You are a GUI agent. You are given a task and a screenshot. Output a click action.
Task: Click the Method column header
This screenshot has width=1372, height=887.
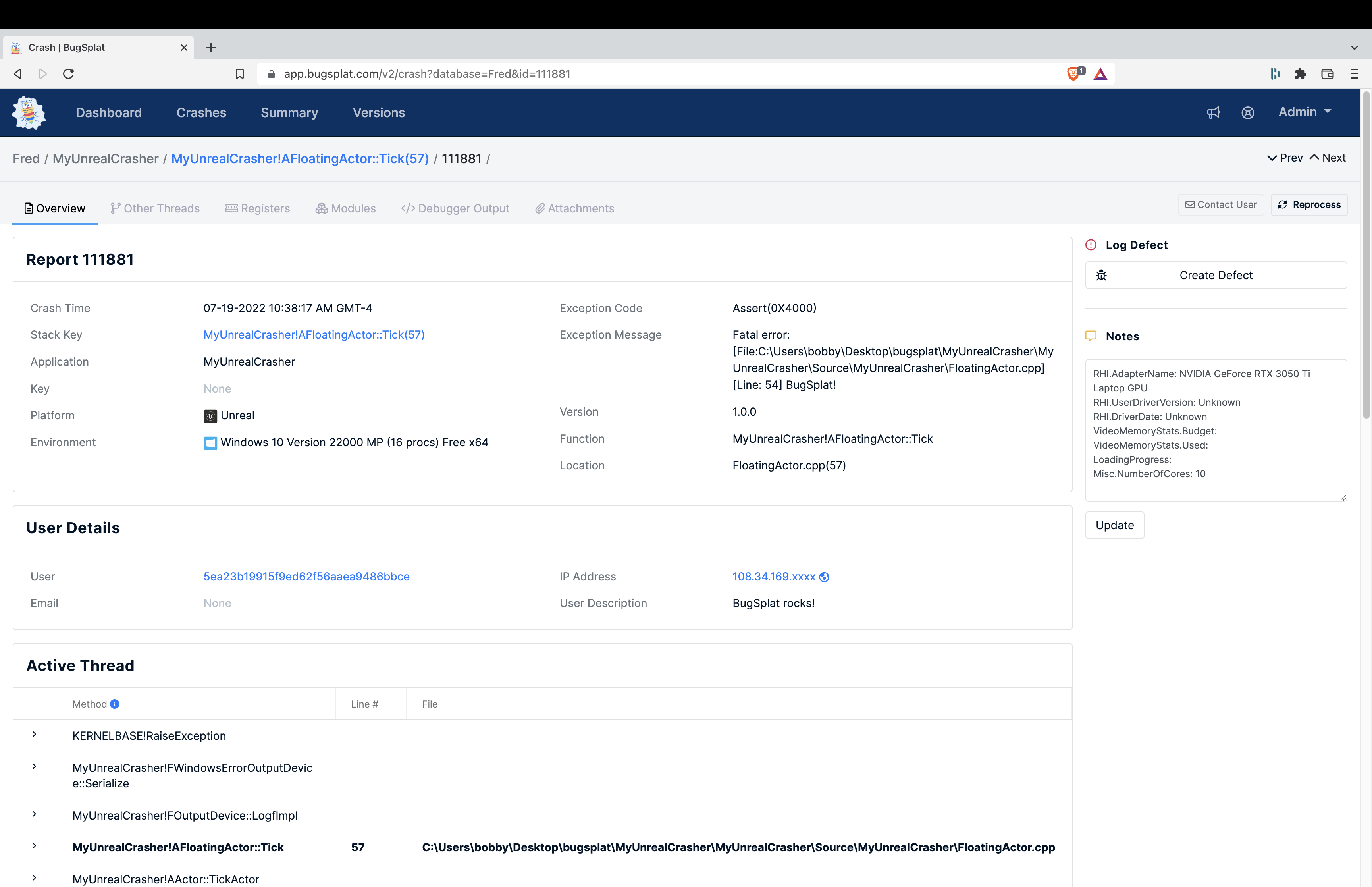click(89, 704)
